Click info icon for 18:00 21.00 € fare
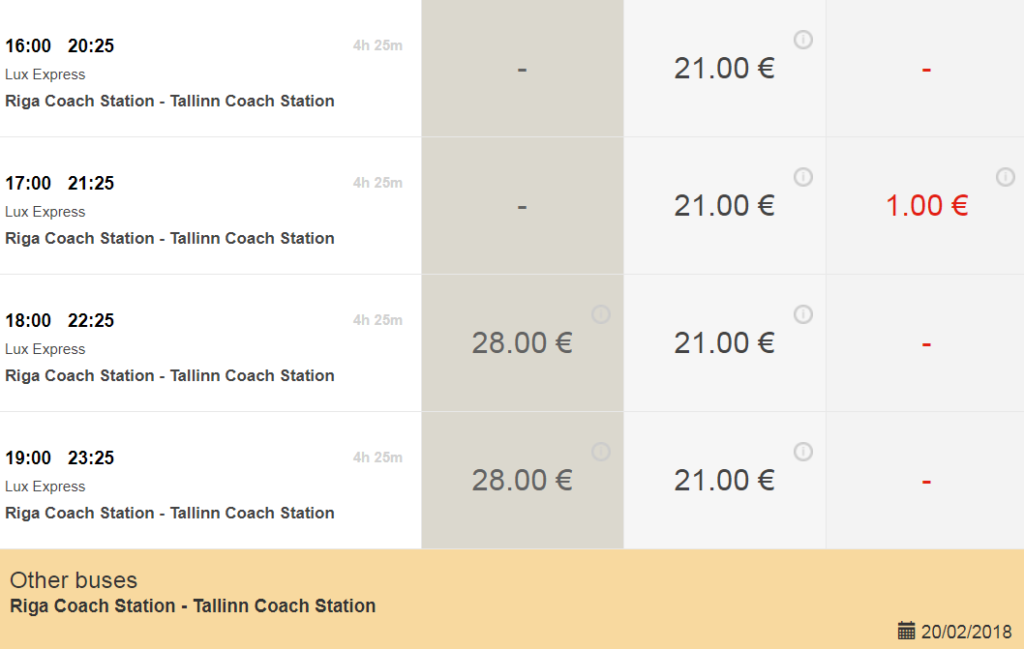This screenshot has width=1024, height=649. click(803, 314)
